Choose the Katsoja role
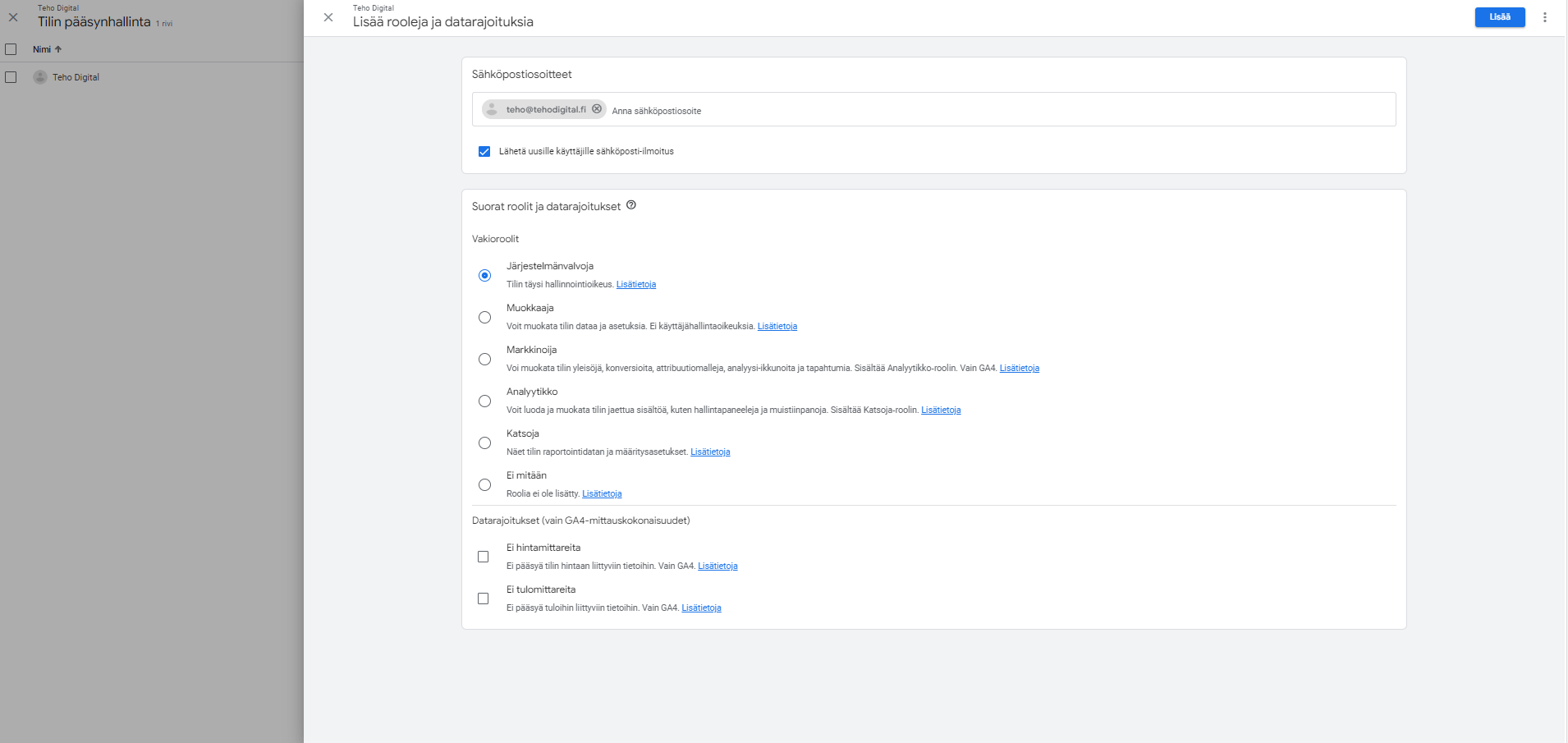Image resolution: width=1568 pixels, height=743 pixels. (485, 443)
